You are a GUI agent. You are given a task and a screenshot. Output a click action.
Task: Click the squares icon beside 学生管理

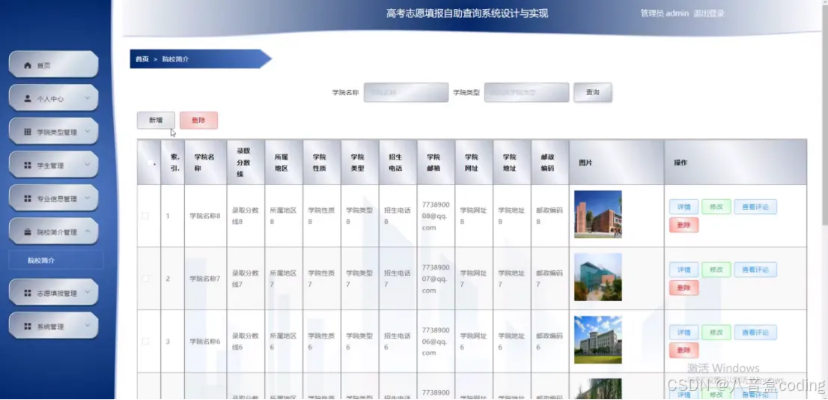click(28, 165)
